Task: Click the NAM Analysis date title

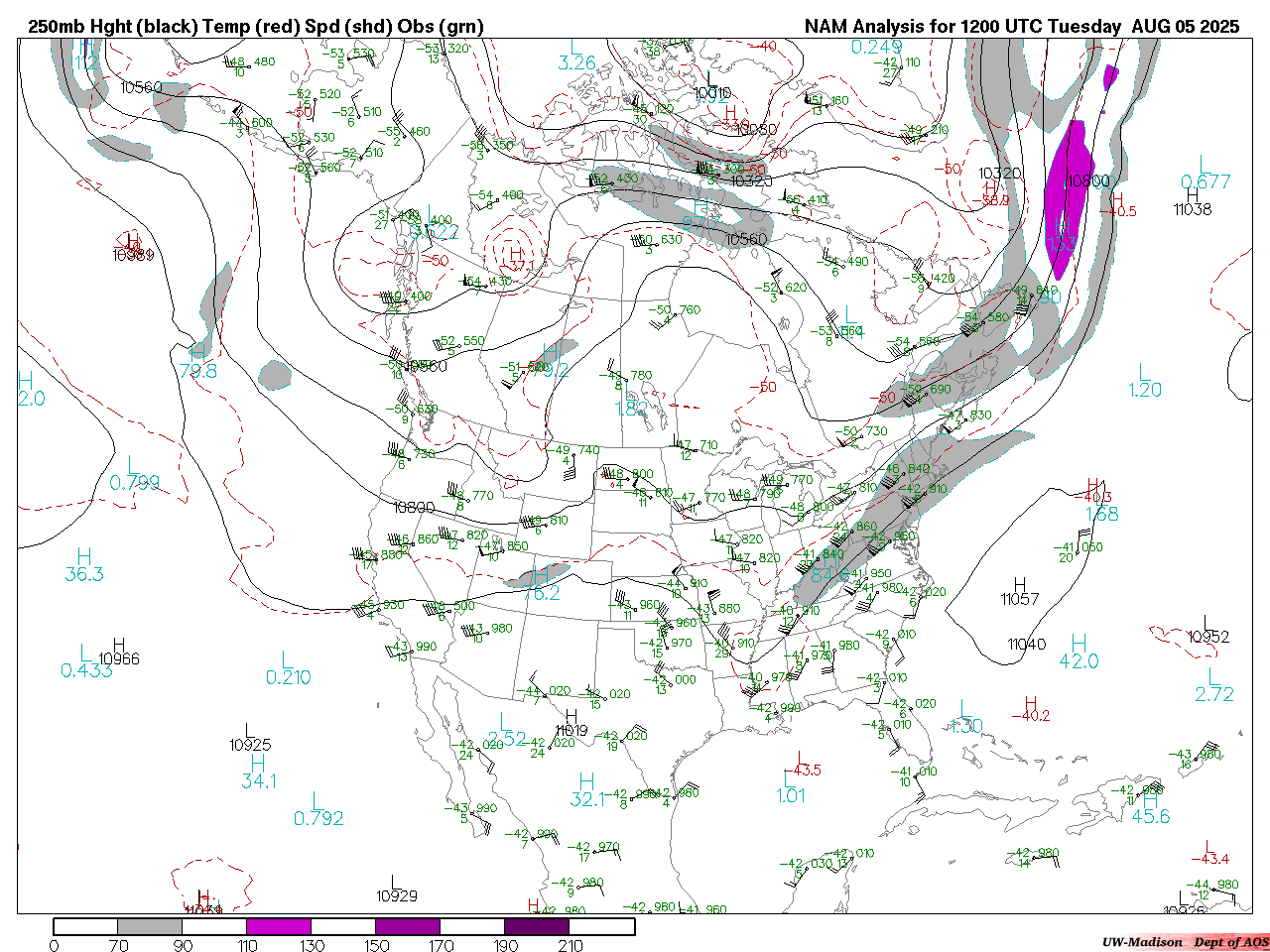Action: (x=1021, y=27)
